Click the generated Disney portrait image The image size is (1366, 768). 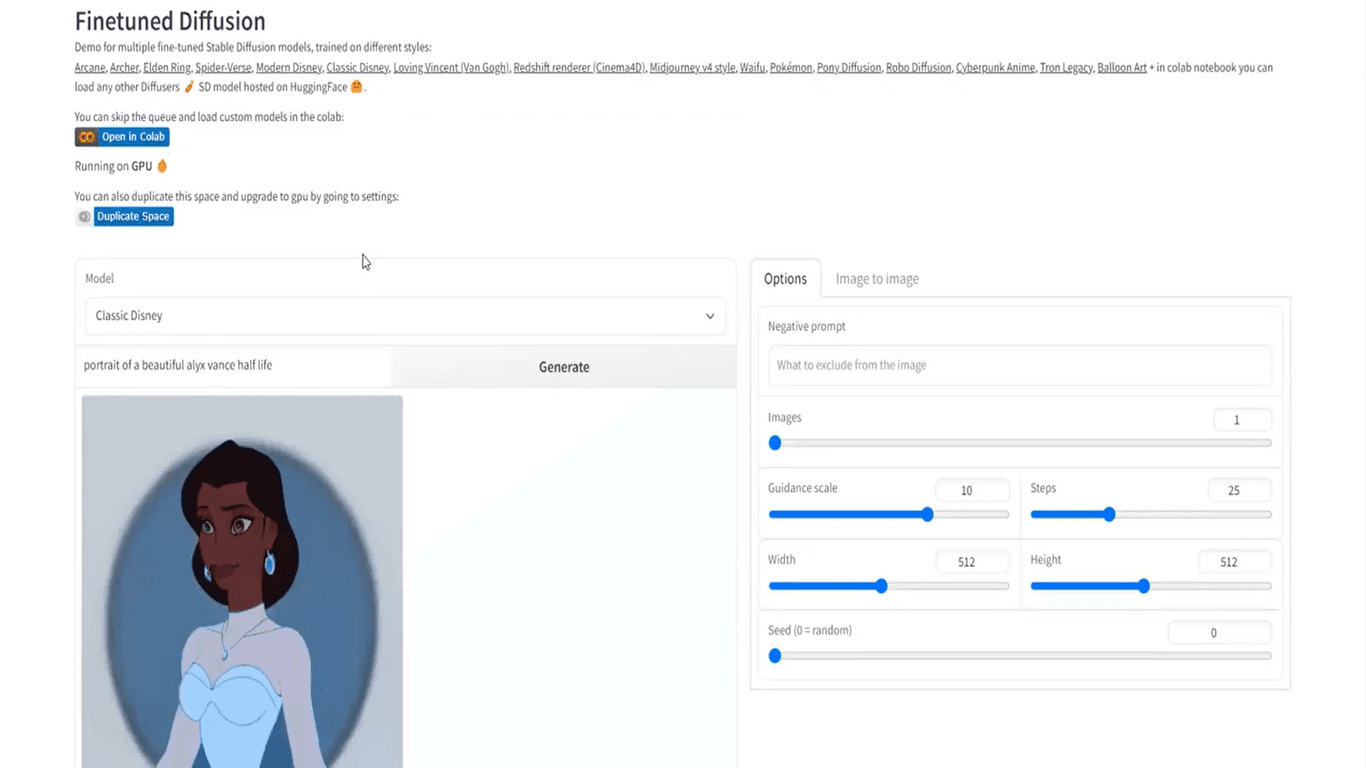pyautogui.click(x=242, y=580)
